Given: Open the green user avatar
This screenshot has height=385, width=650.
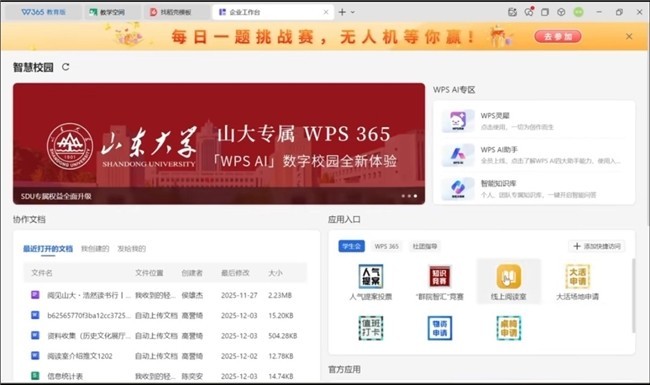Looking at the screenshot, I should coord(578,12).
